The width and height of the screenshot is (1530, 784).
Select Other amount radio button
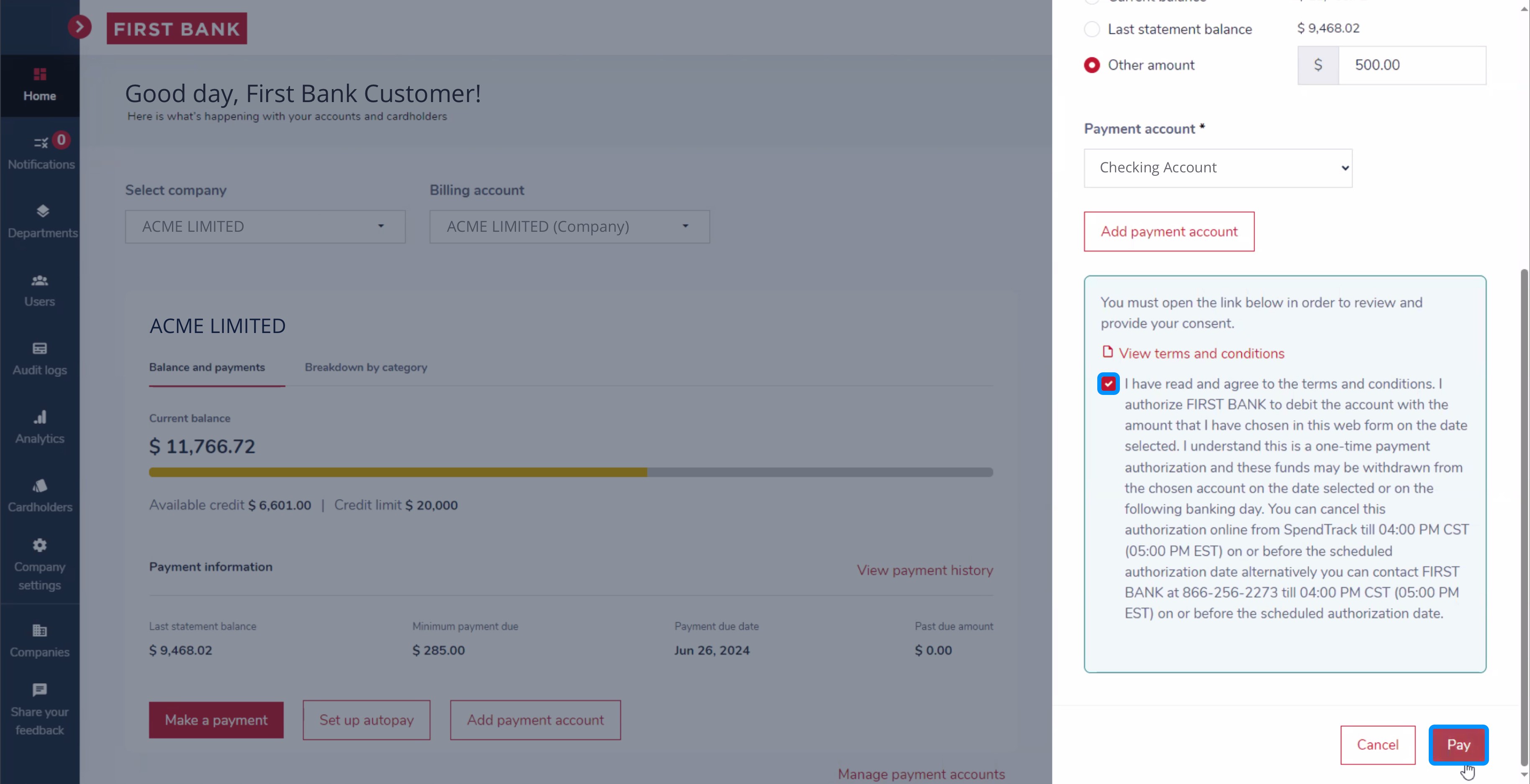coord(1092,64)
